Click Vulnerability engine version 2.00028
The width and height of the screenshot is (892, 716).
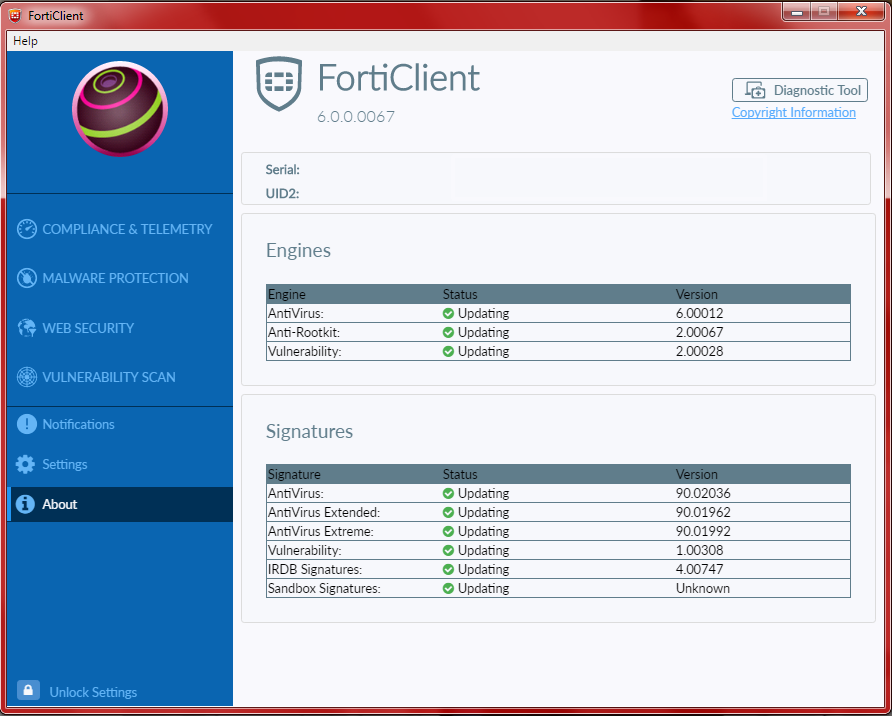coord(699,351)
